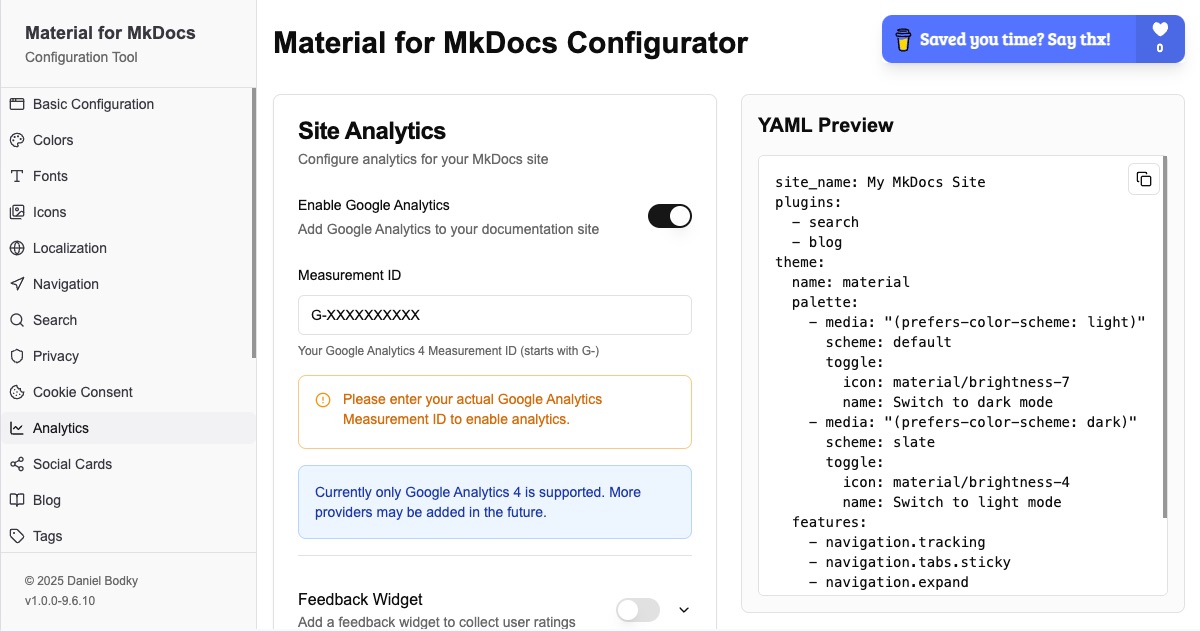Click the Navigation paper-plane icon
This screenshot has width=1200, height=631.
point(15,284)
